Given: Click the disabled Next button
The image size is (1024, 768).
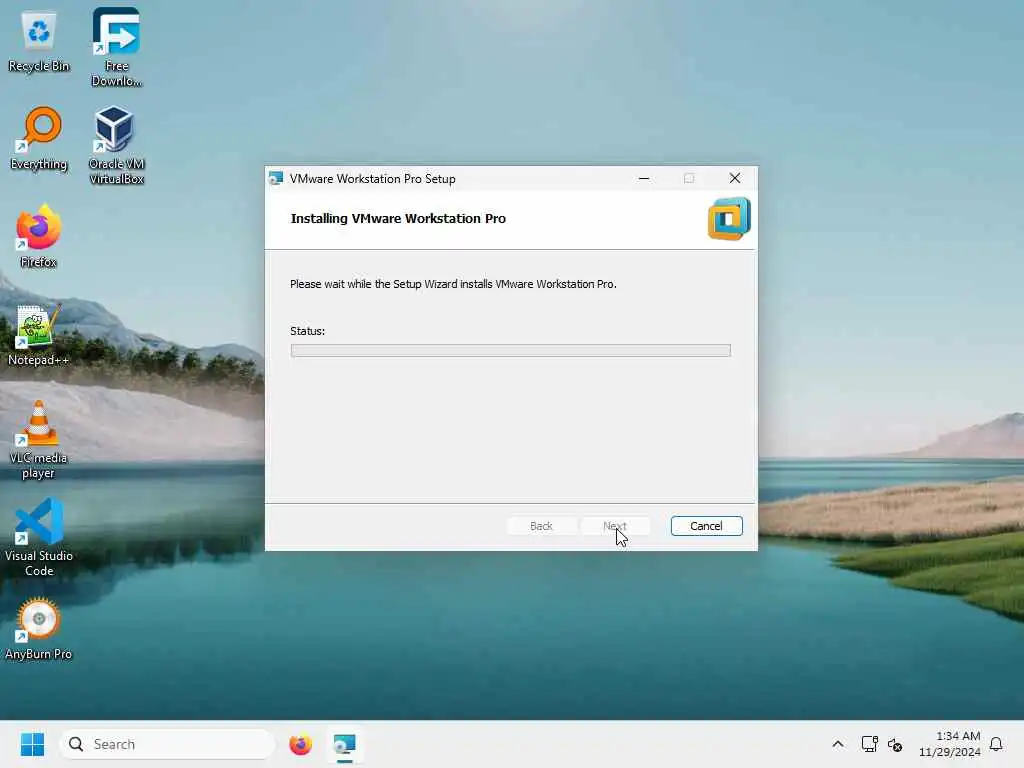Looking at the screenshot, I should click(615, 526).
